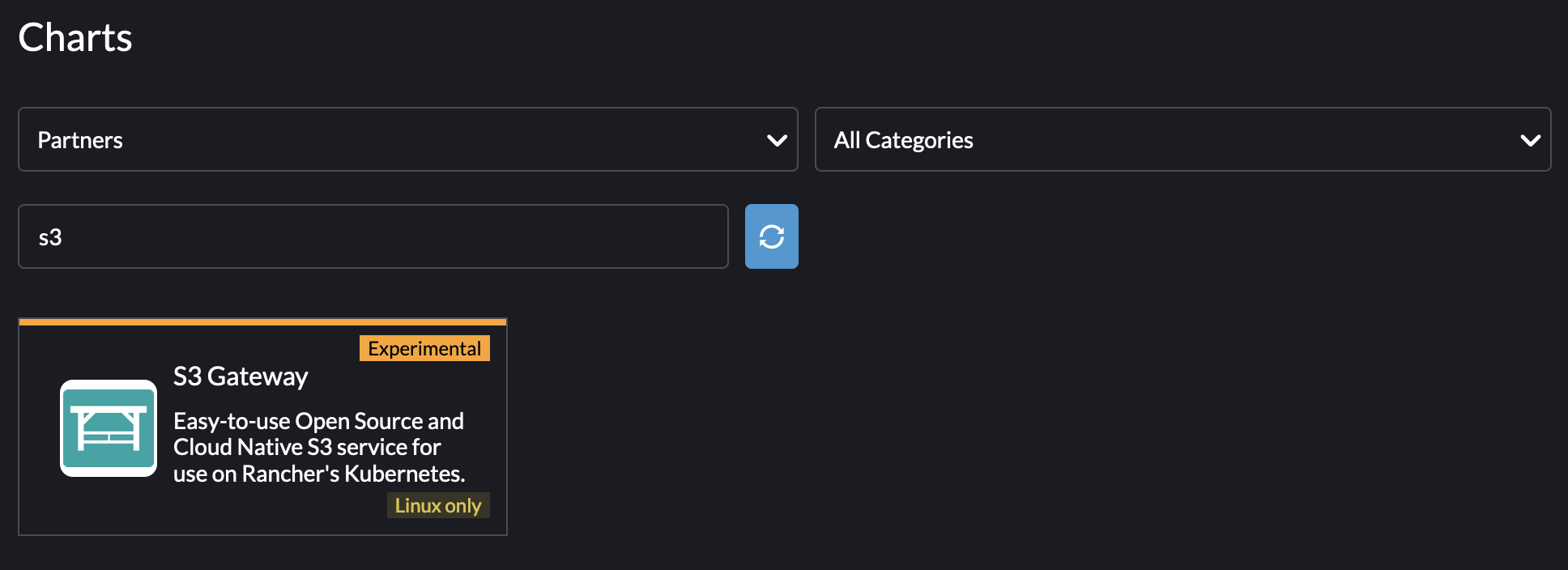1568x570 pixels.
Task: Expand the All Categories filter dropdown
Action: tap(1182, 139)
